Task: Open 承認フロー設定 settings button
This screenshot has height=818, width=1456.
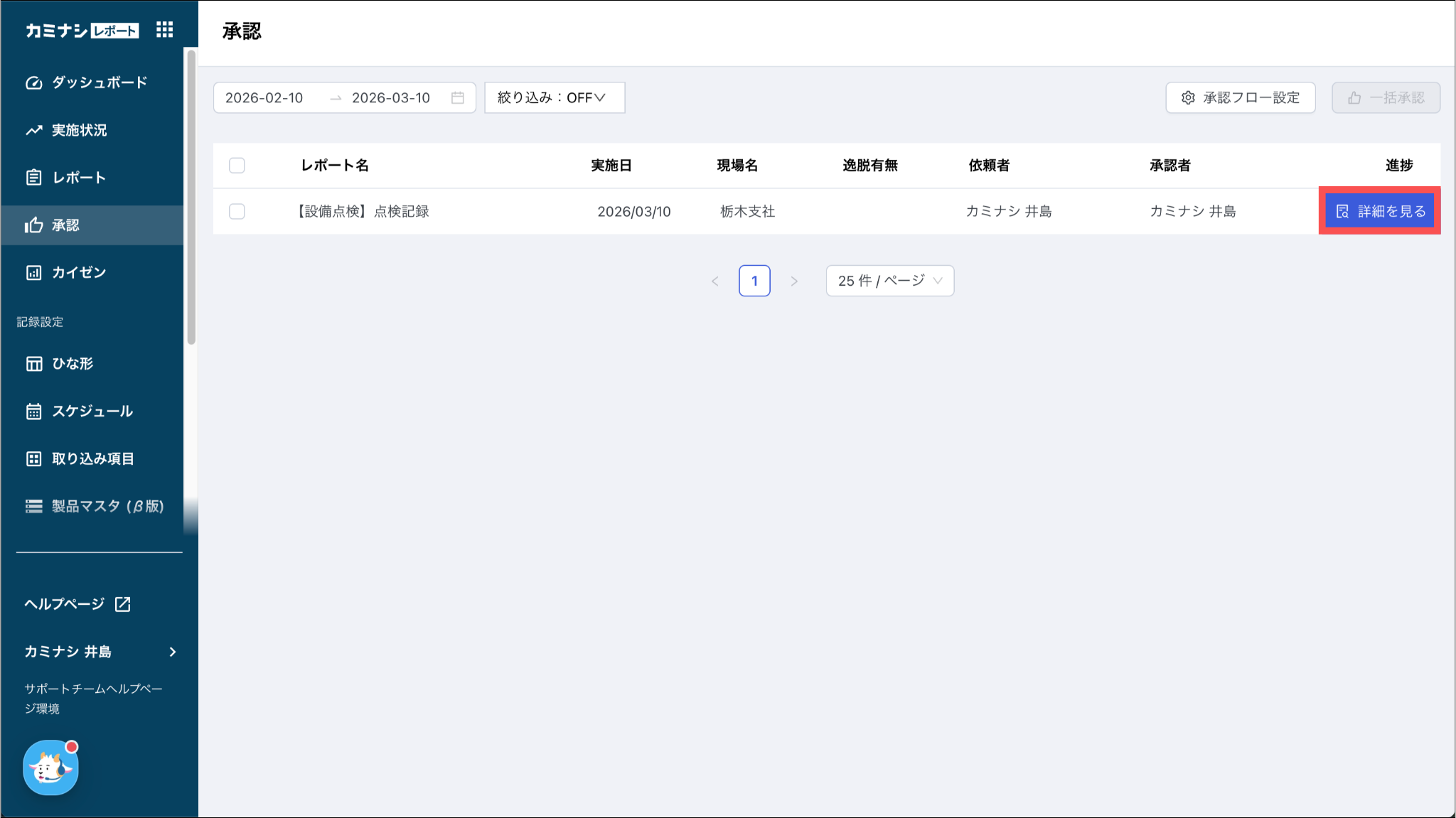Action: pos(1240,98)
